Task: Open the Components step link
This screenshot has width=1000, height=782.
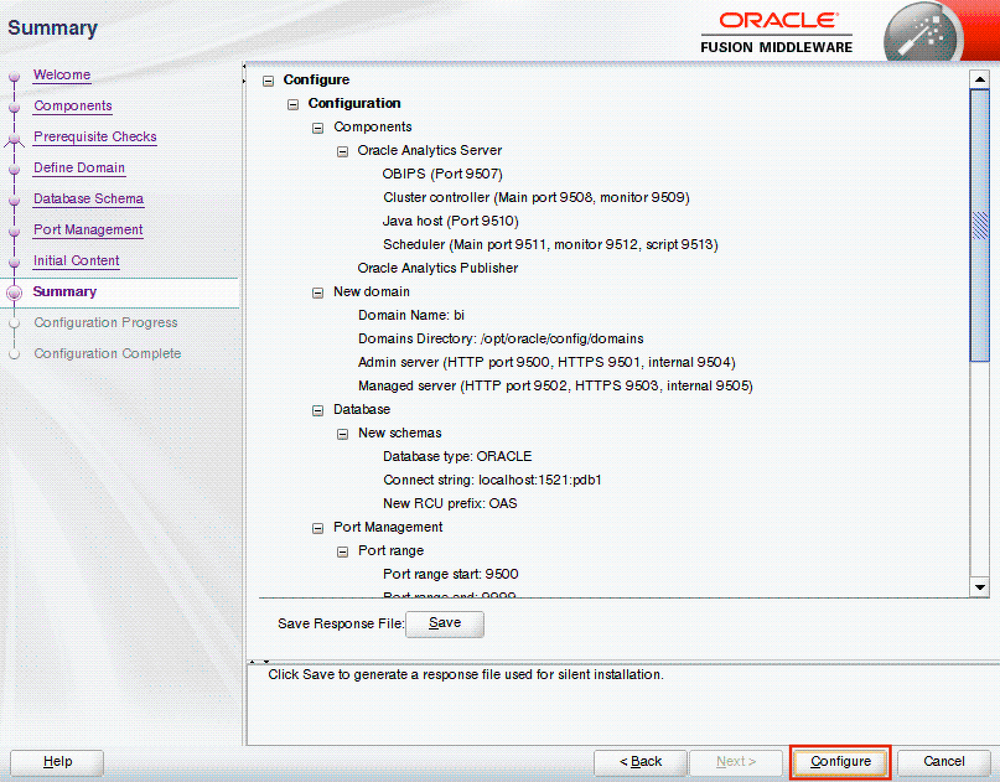Action: (73, 106)
